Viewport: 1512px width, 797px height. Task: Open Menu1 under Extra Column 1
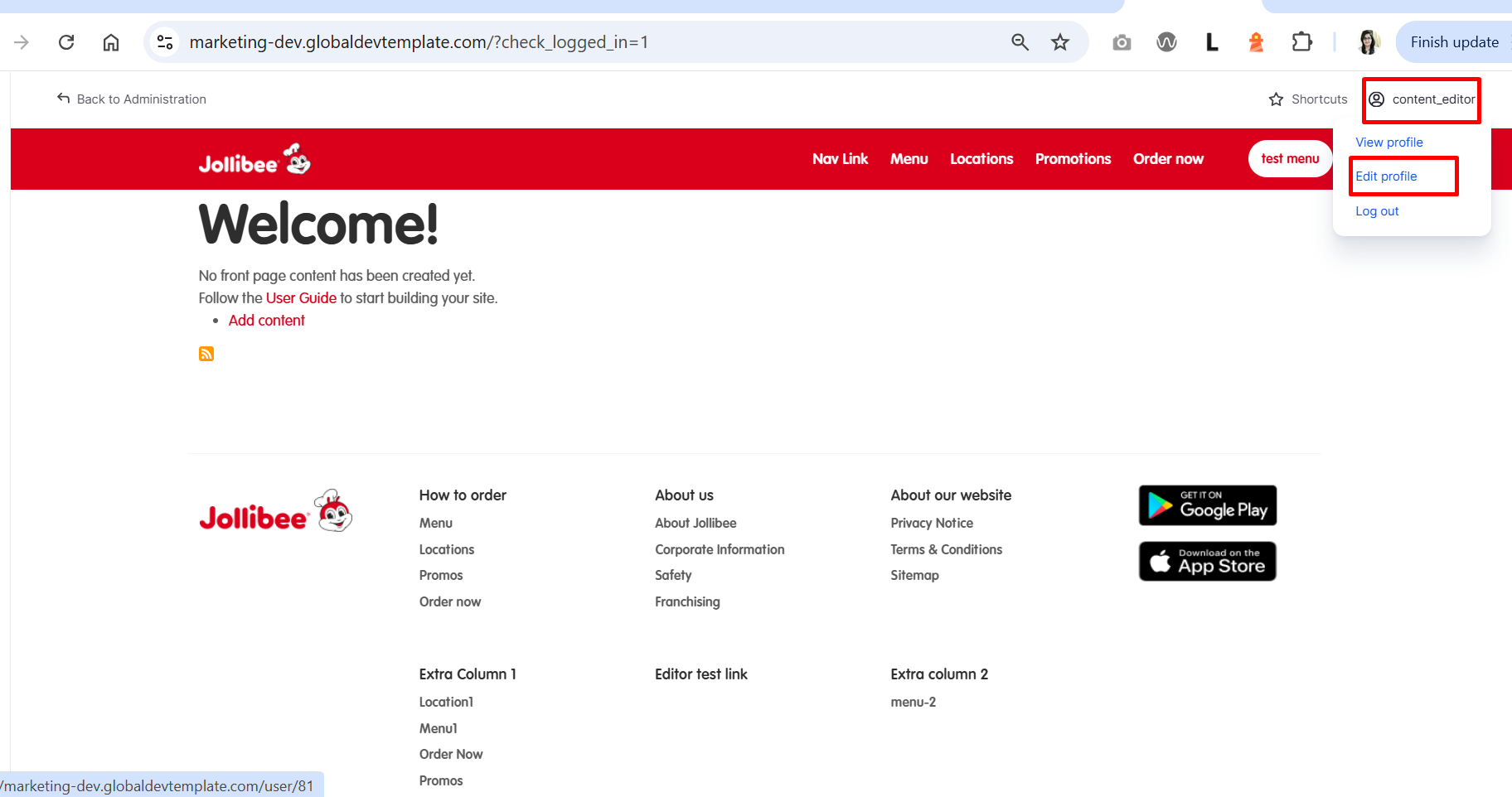439,729
